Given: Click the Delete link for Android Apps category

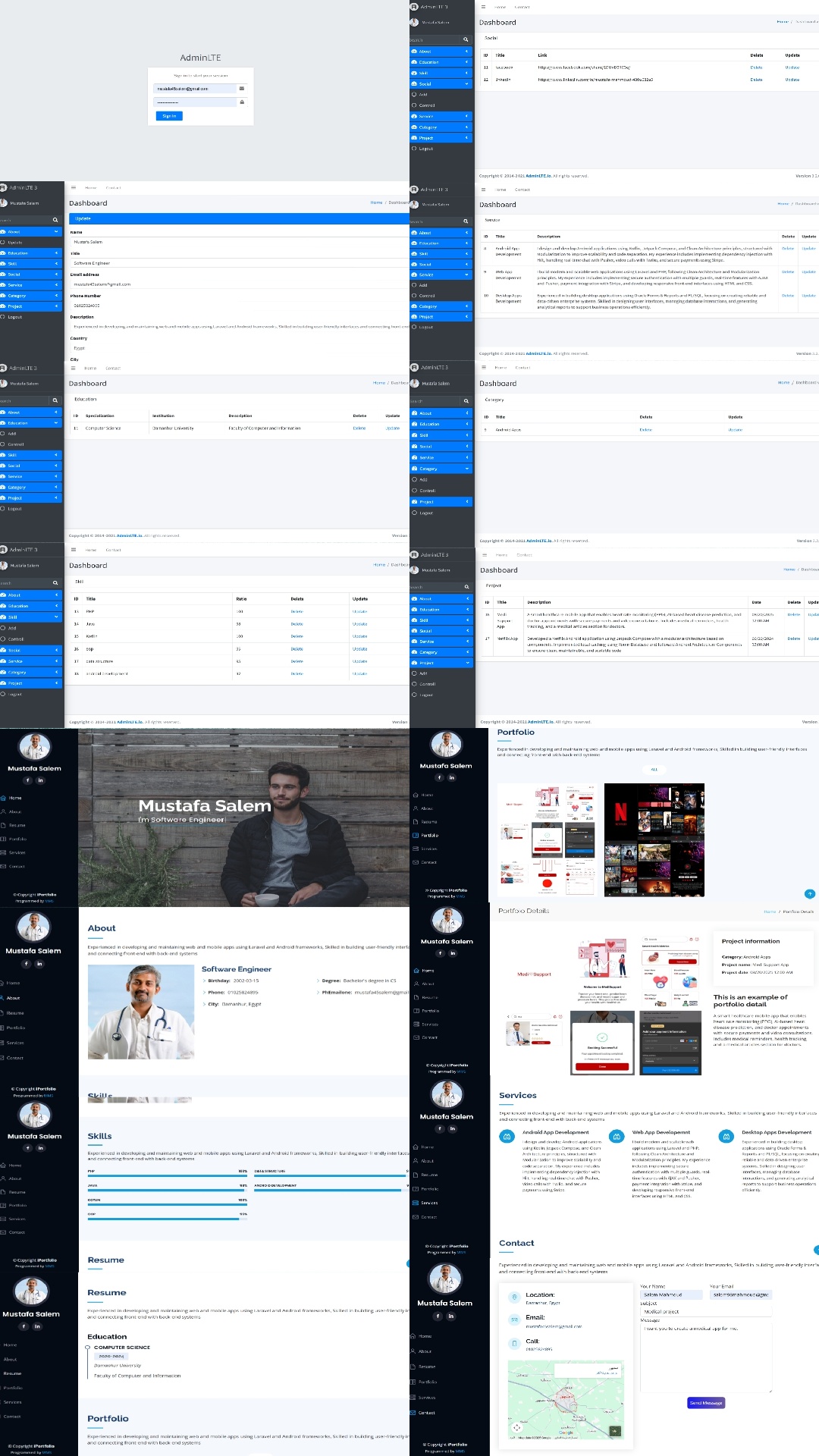Looking at the screenshot, I should [x=645, y=430].
